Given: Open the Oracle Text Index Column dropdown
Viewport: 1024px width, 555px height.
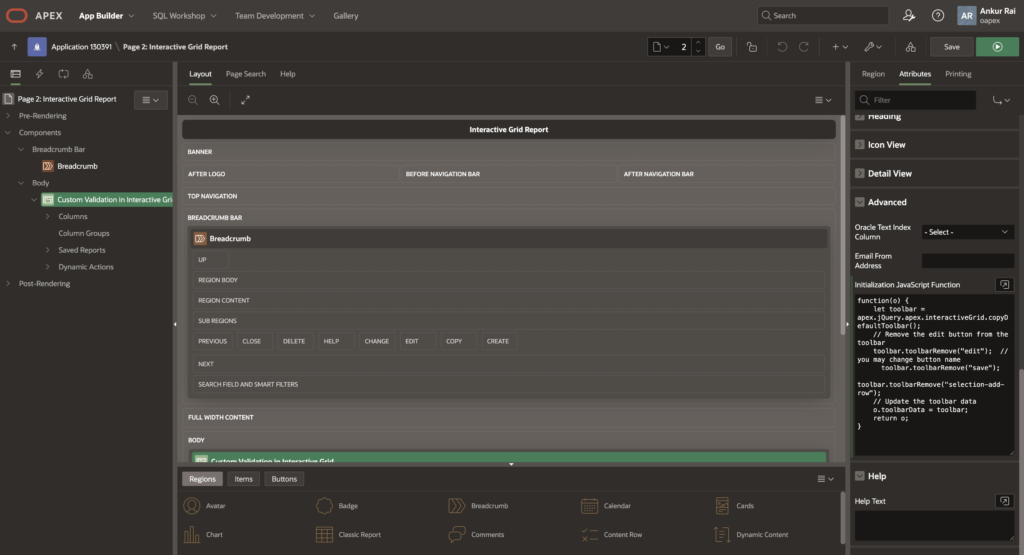Looking at the screenshot, I should point(967,232).
